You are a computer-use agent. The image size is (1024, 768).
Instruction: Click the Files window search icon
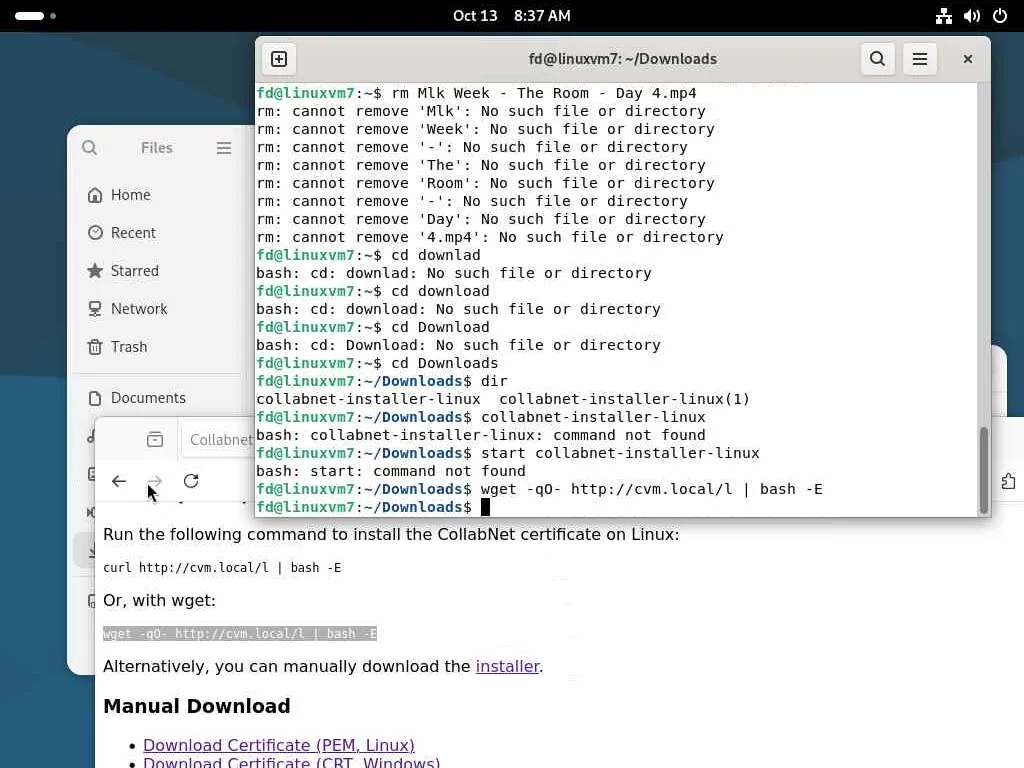(x=89, y=148)
